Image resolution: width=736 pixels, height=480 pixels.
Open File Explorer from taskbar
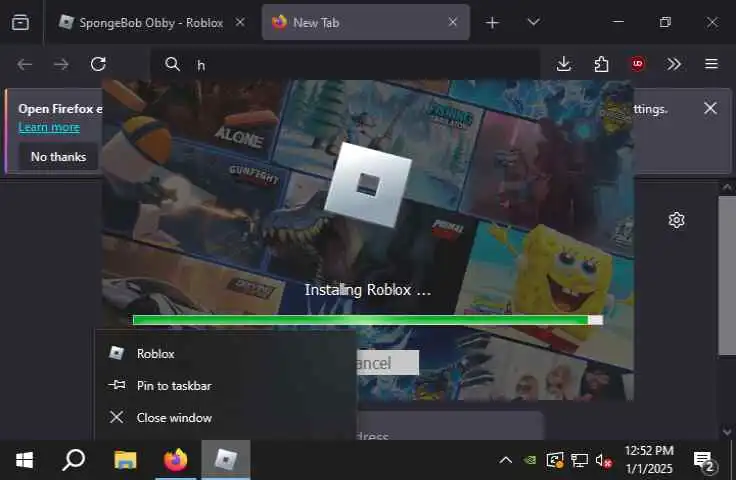[125, 460]
